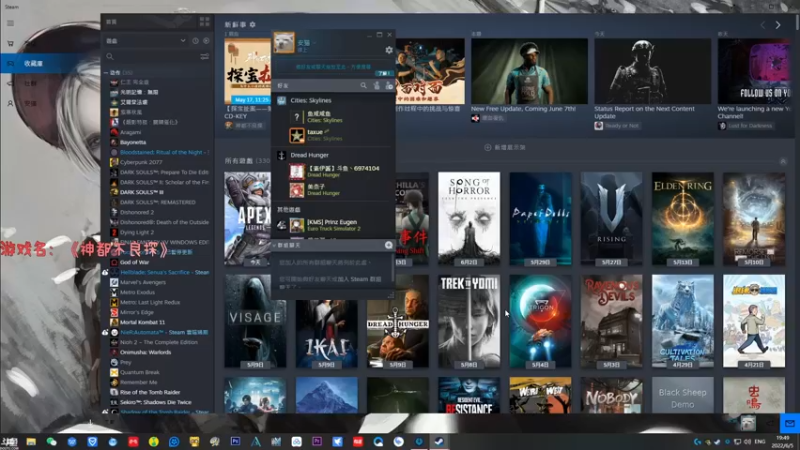Viewport: 800px width, 450px height.
Task: Open the hamburger menu in the Steam sidebar
Action: (10, 23)
